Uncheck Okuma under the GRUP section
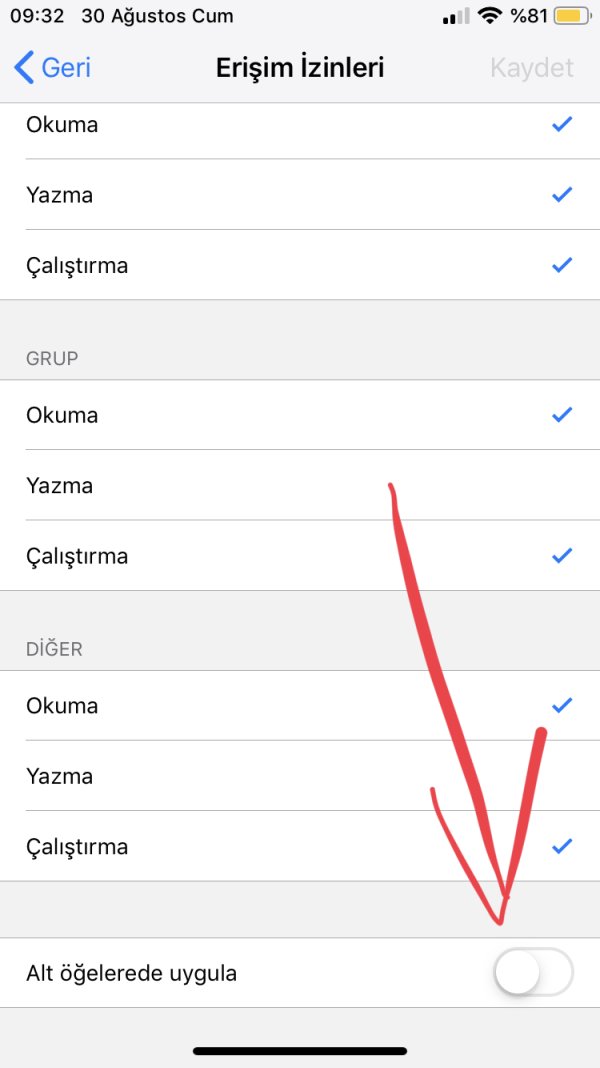The width and height of the screenshot is (600, 1068). (300, 415)
